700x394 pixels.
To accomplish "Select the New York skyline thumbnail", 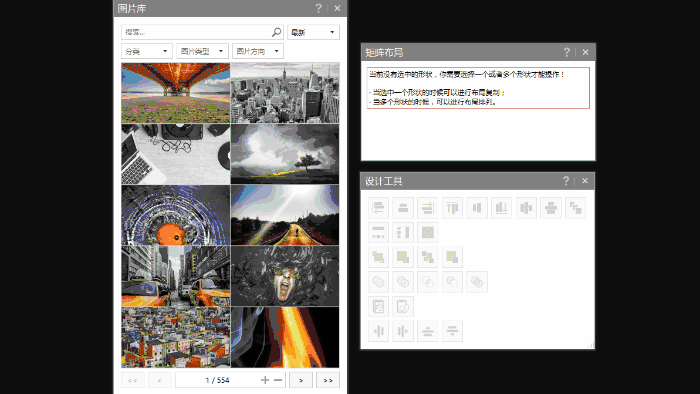I will click(x=285, y=92).
